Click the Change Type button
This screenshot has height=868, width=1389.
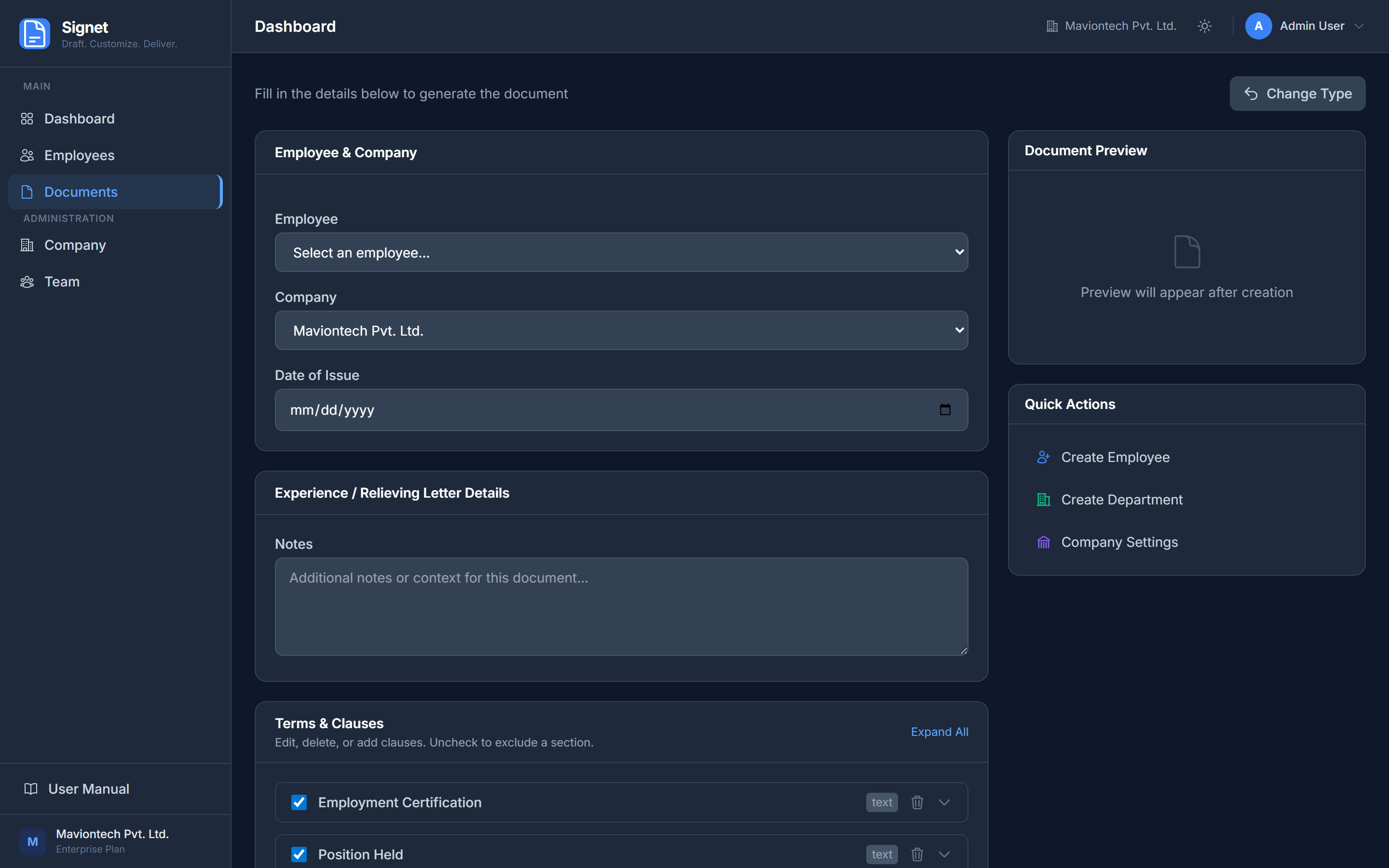point(1297,94)
